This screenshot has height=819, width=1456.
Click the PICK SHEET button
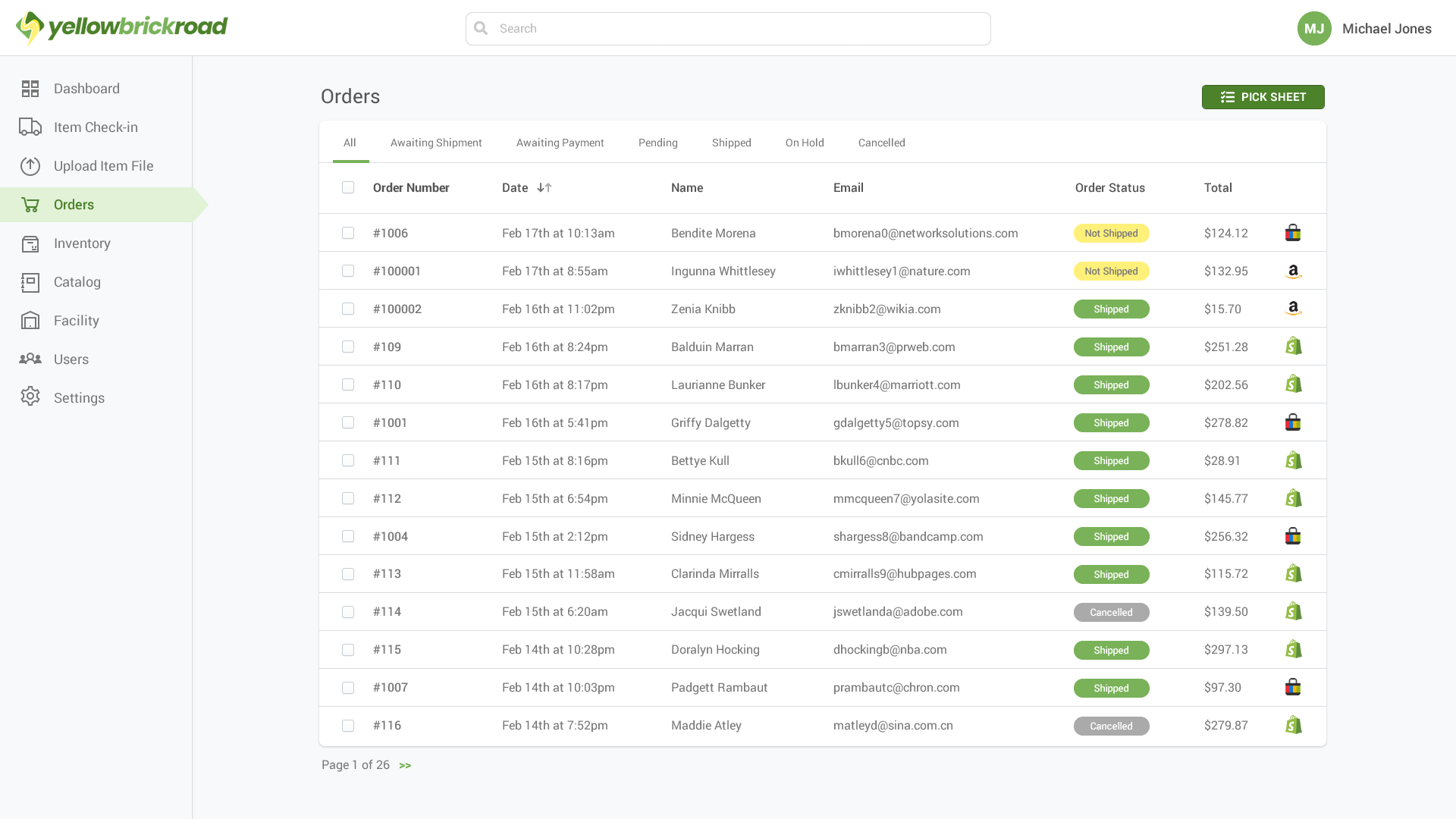tap(1263, 97)
